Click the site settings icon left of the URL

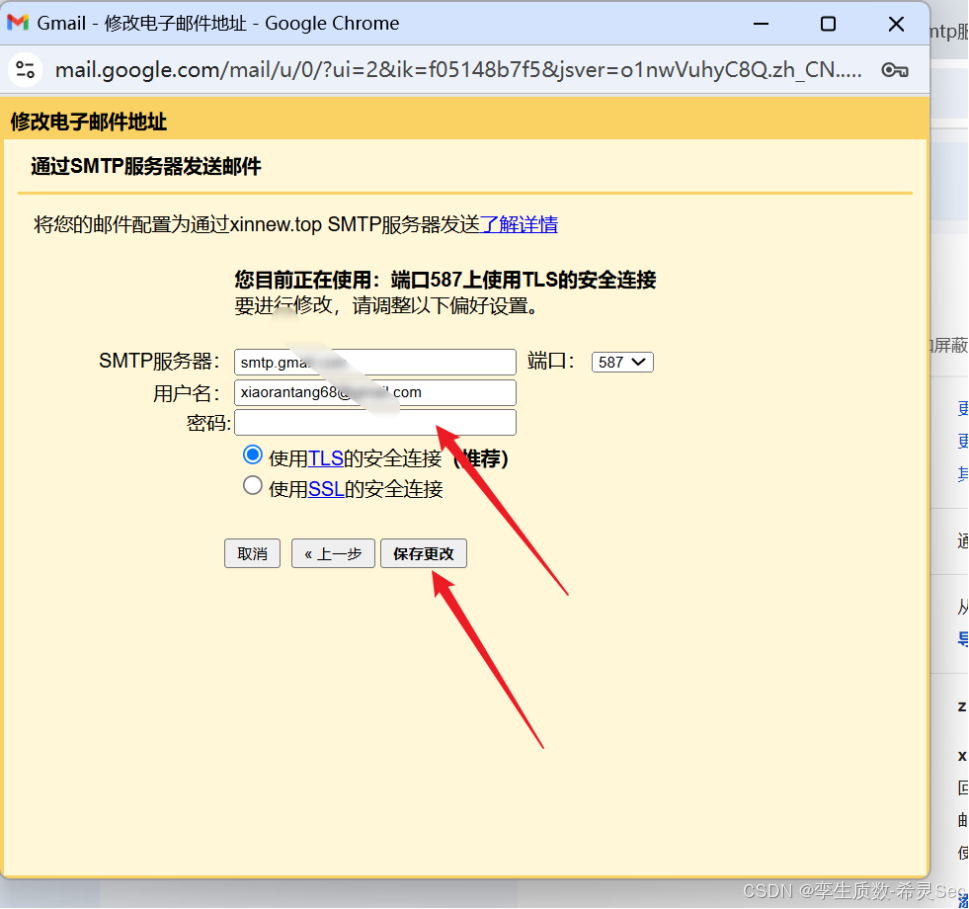25,70
